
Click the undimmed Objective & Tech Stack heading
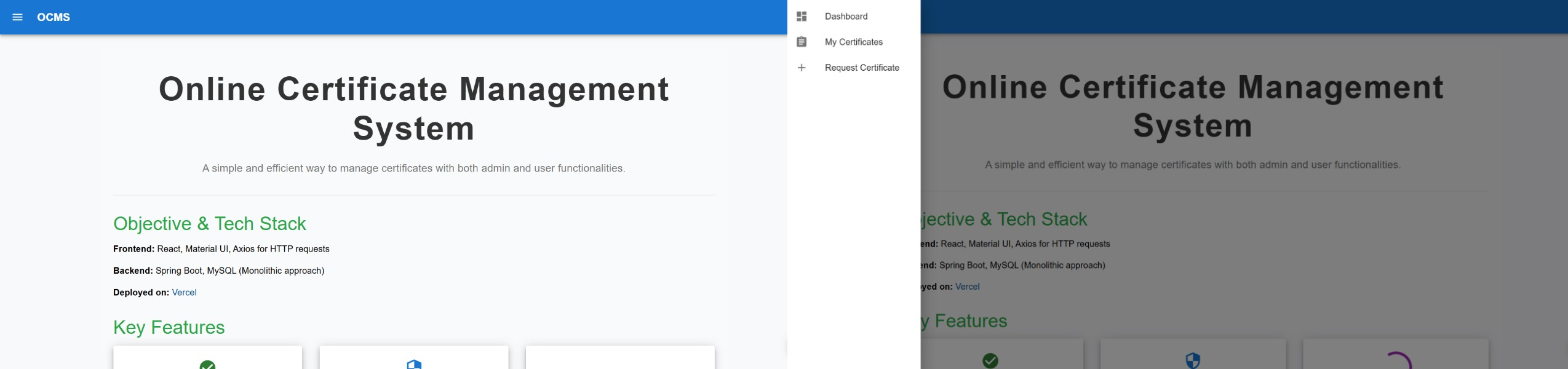coord(209,224)
